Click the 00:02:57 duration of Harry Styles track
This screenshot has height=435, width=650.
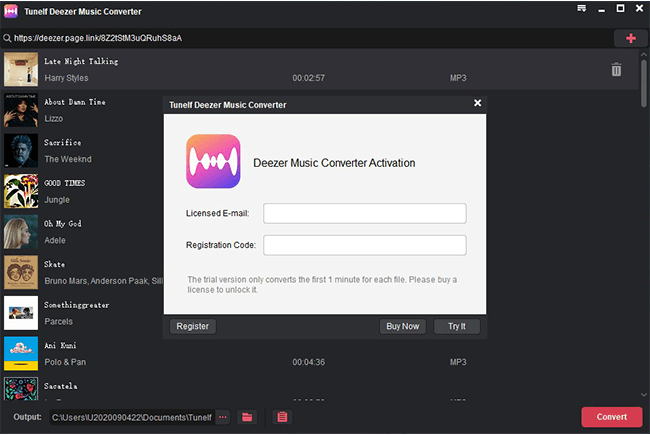pyautogui.click(x=308, y=78)
